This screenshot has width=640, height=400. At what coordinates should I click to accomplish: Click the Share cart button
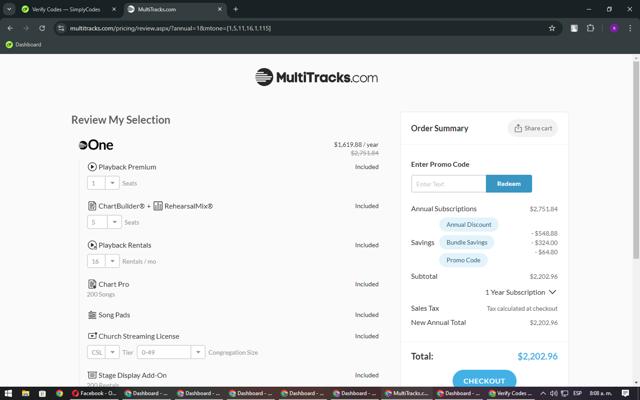(x=533, y=128)
